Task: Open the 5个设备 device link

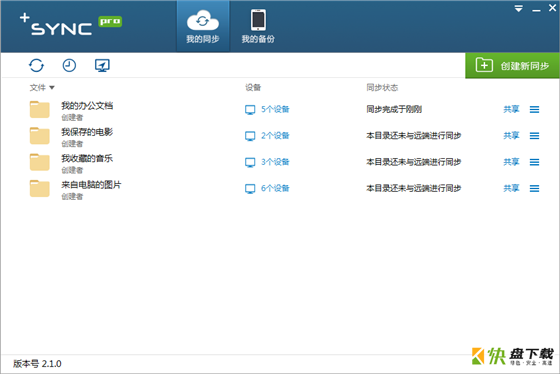Action: point(275,109)
